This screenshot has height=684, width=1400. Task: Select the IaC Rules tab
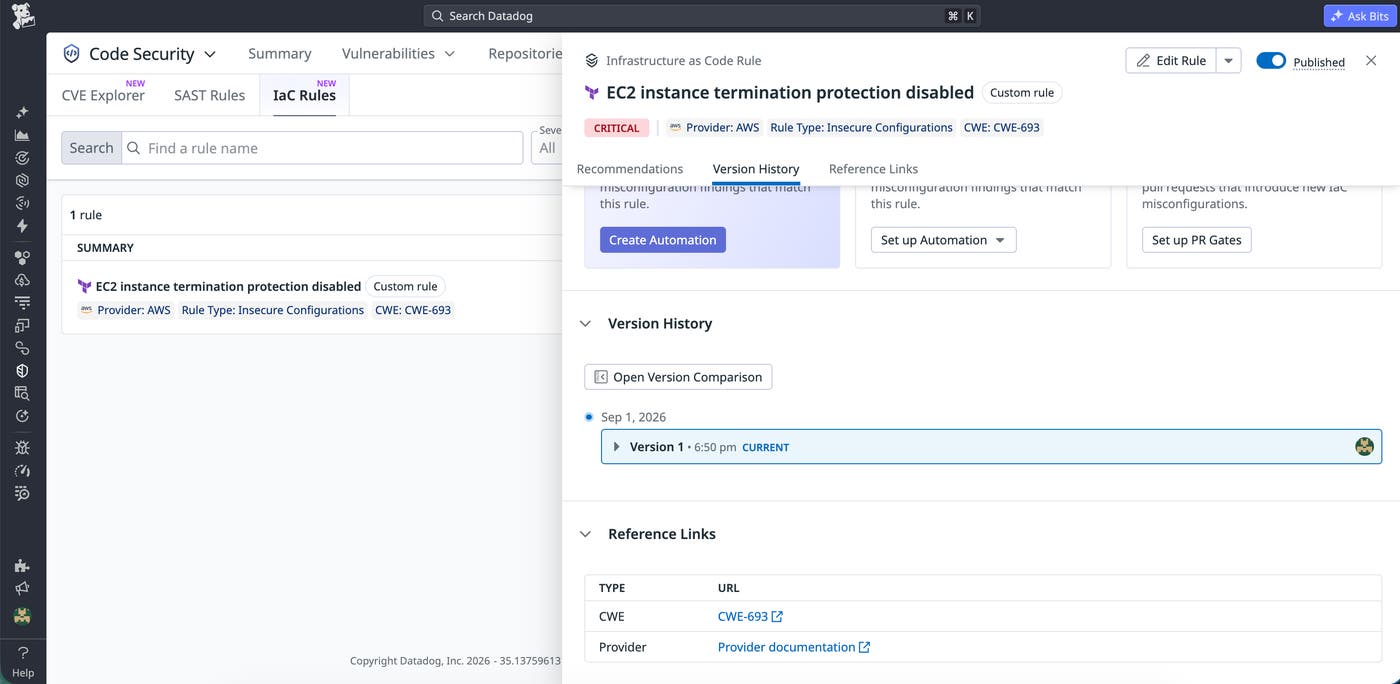pos(304,95)
